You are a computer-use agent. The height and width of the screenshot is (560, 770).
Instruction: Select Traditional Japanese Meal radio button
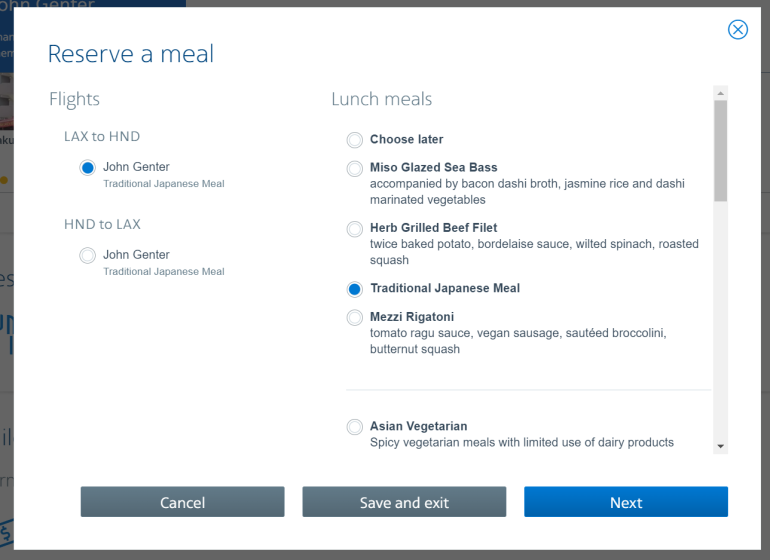pos(355,289)
